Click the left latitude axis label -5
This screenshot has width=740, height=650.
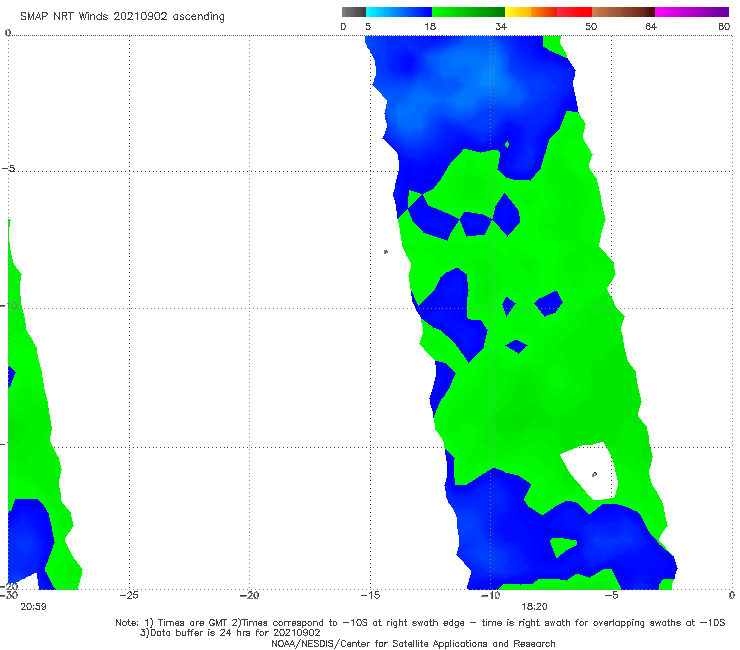[x=8, y=169]
